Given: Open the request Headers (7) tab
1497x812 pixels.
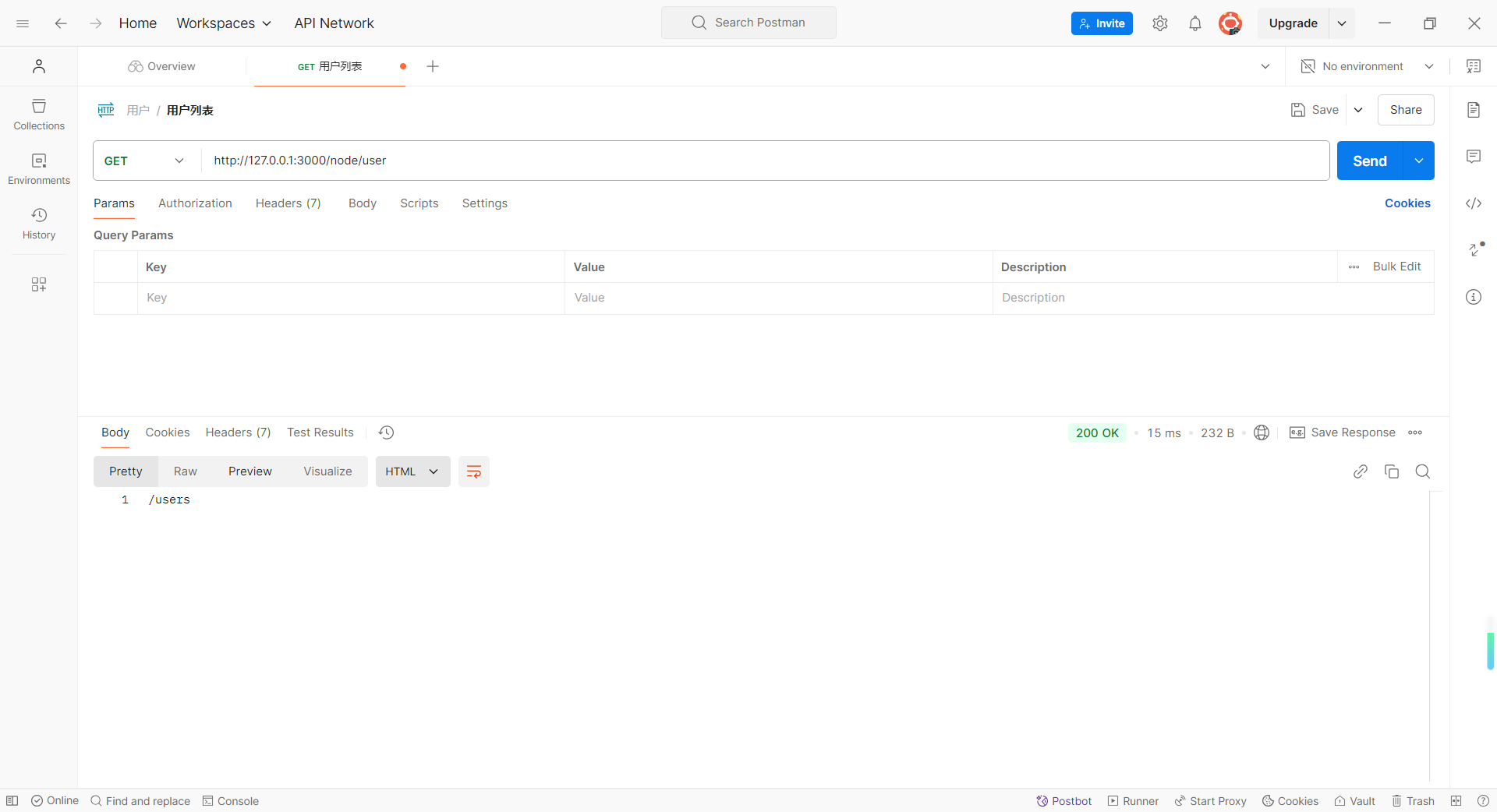Looking at the screenshot, I should point(288,203).
